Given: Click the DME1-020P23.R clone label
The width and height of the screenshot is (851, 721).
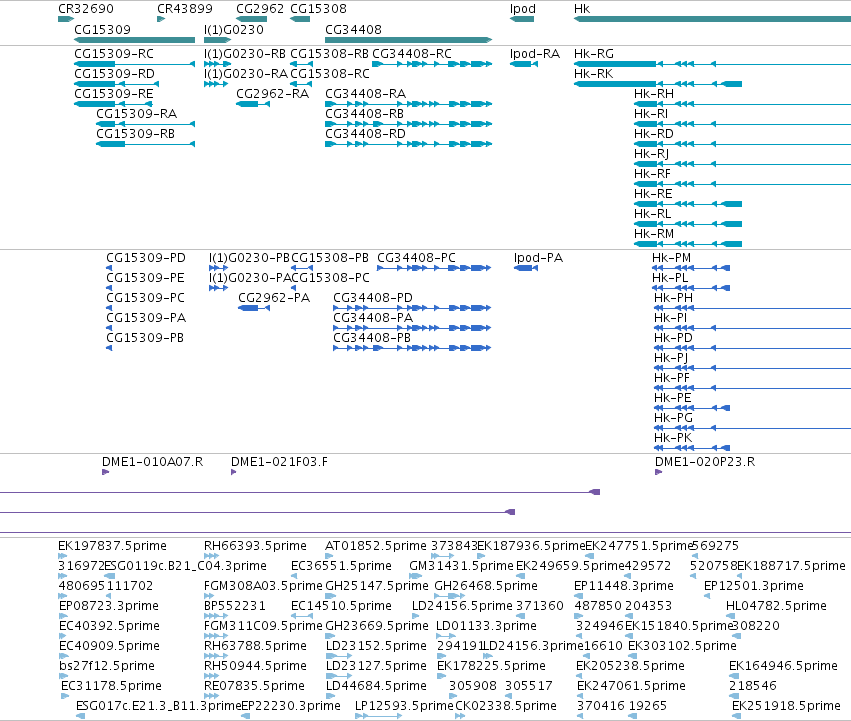Looking at the screenshot, I should tap(705, 462).
